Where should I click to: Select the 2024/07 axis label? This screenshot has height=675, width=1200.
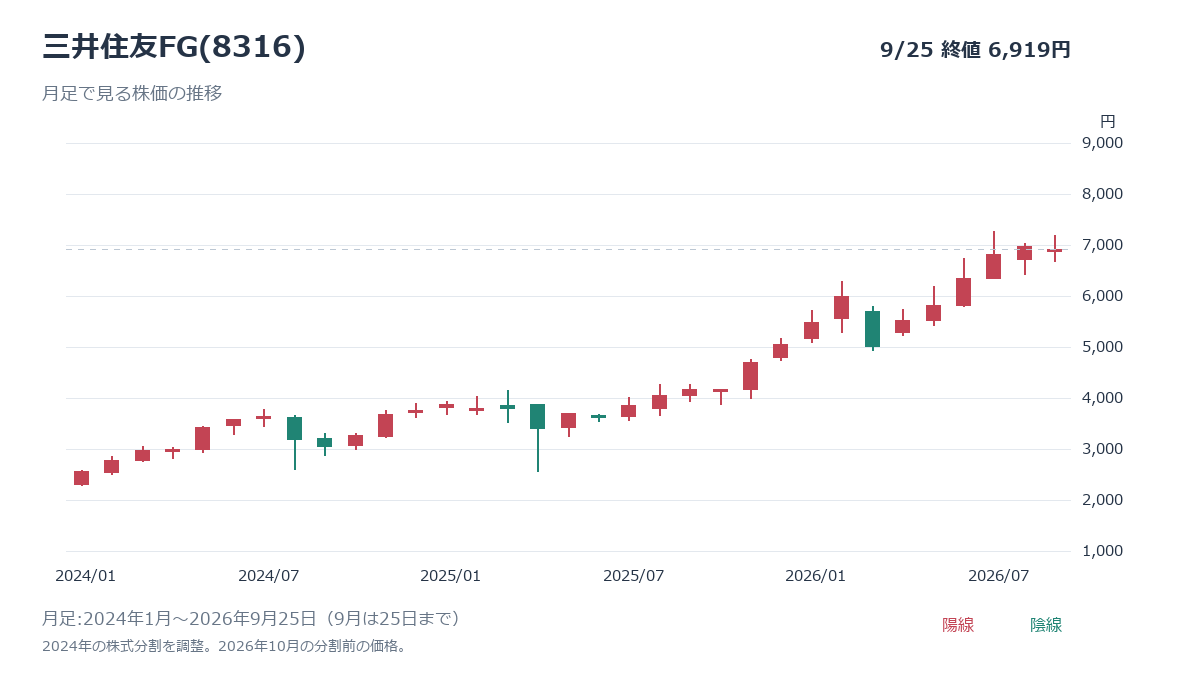click(x=268, y=576)
